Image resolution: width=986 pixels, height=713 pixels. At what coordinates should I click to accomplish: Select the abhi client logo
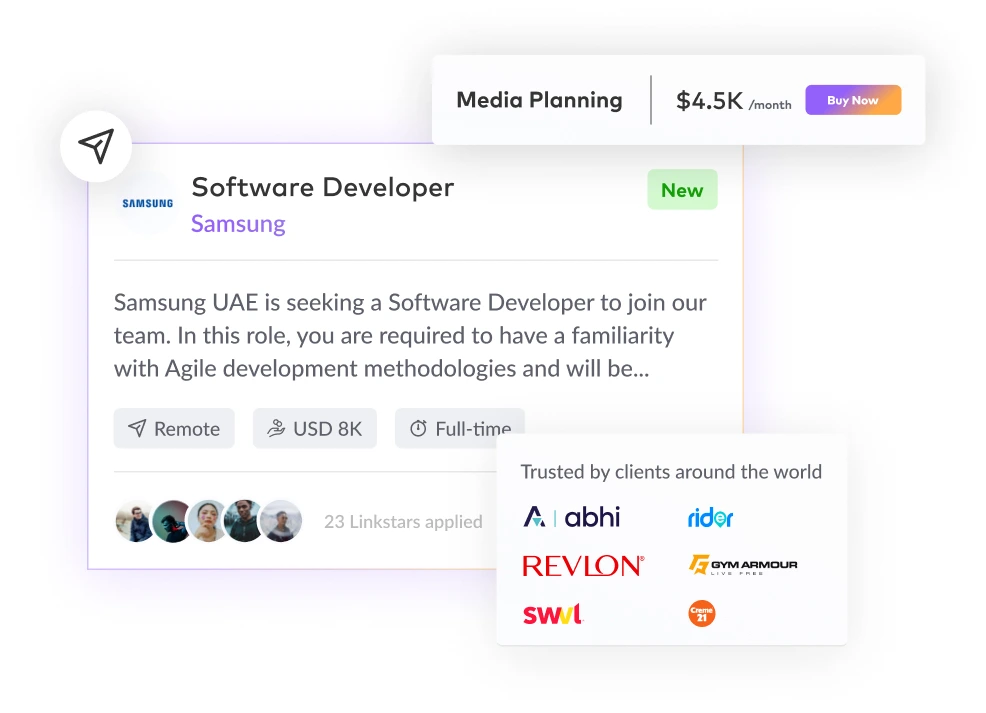570,517
